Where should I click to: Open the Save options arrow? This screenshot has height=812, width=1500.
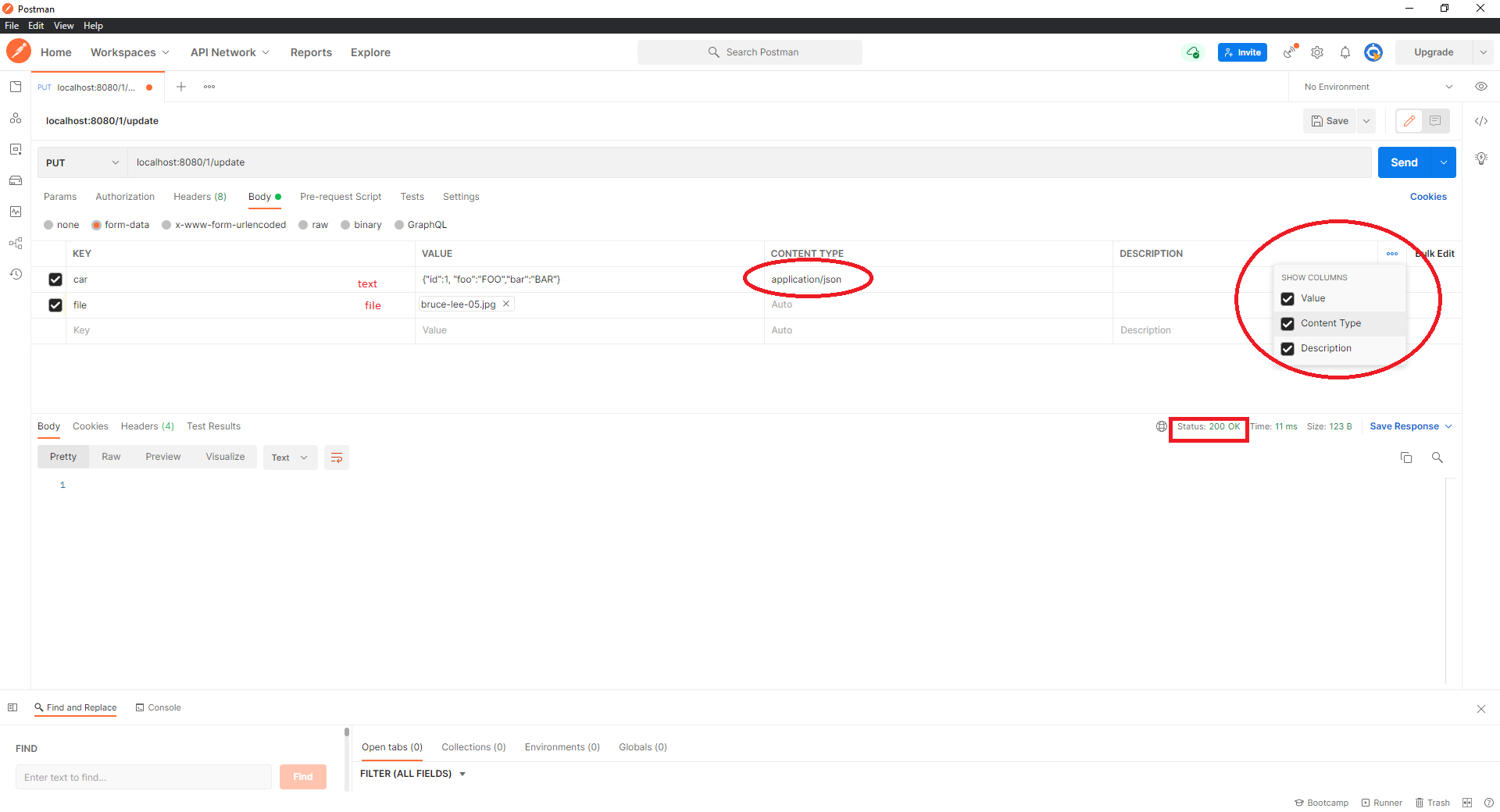[x=1366, y=121]
